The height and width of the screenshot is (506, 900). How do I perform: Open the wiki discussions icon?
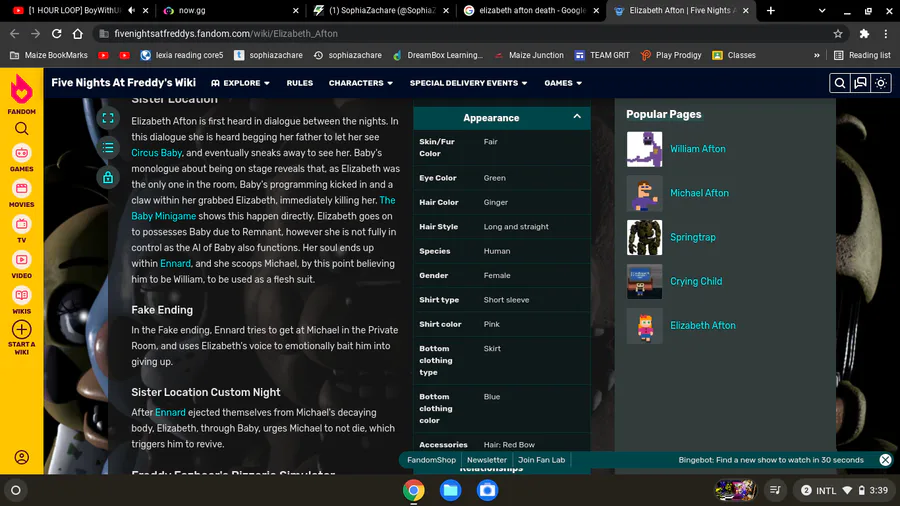pyautogui.click(x=860, y=83)
